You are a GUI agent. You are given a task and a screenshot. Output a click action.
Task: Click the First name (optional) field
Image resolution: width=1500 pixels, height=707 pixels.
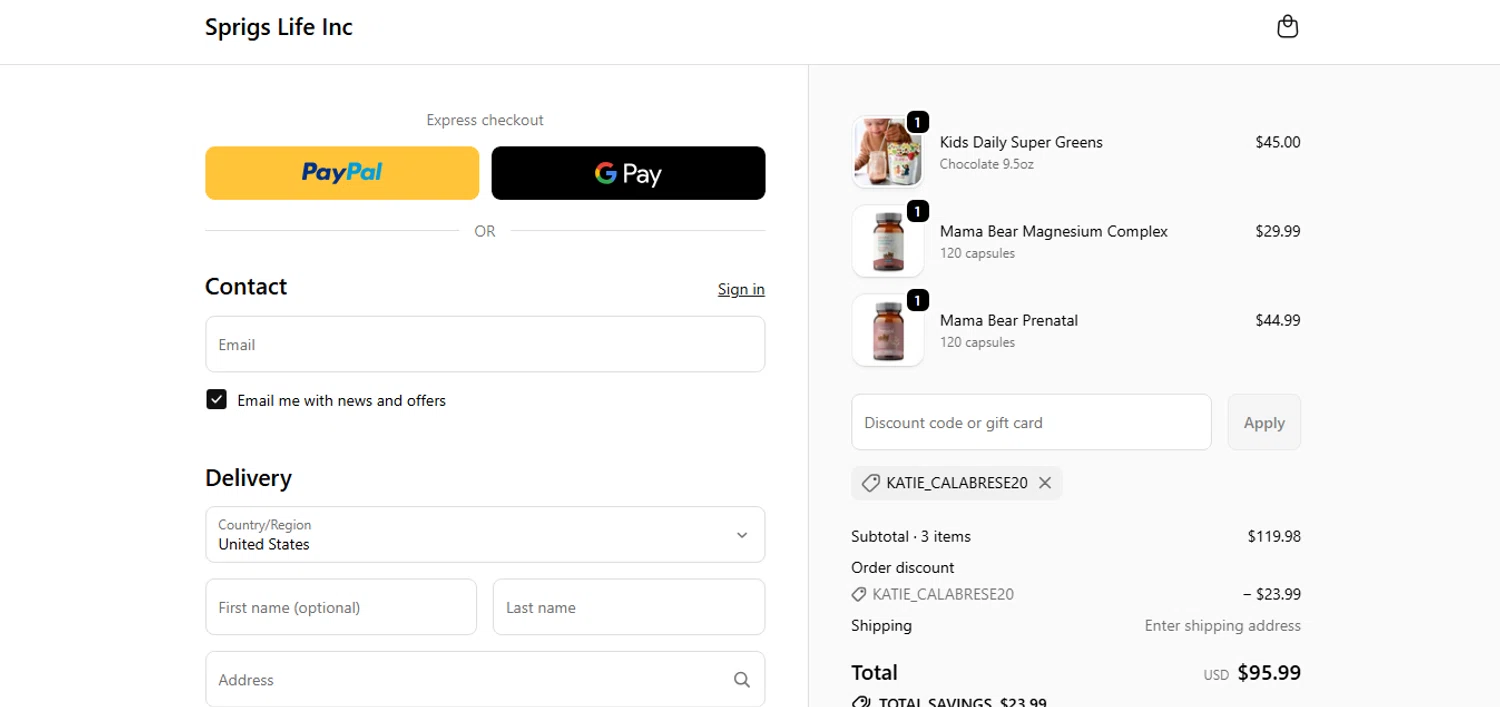point(341,607)
